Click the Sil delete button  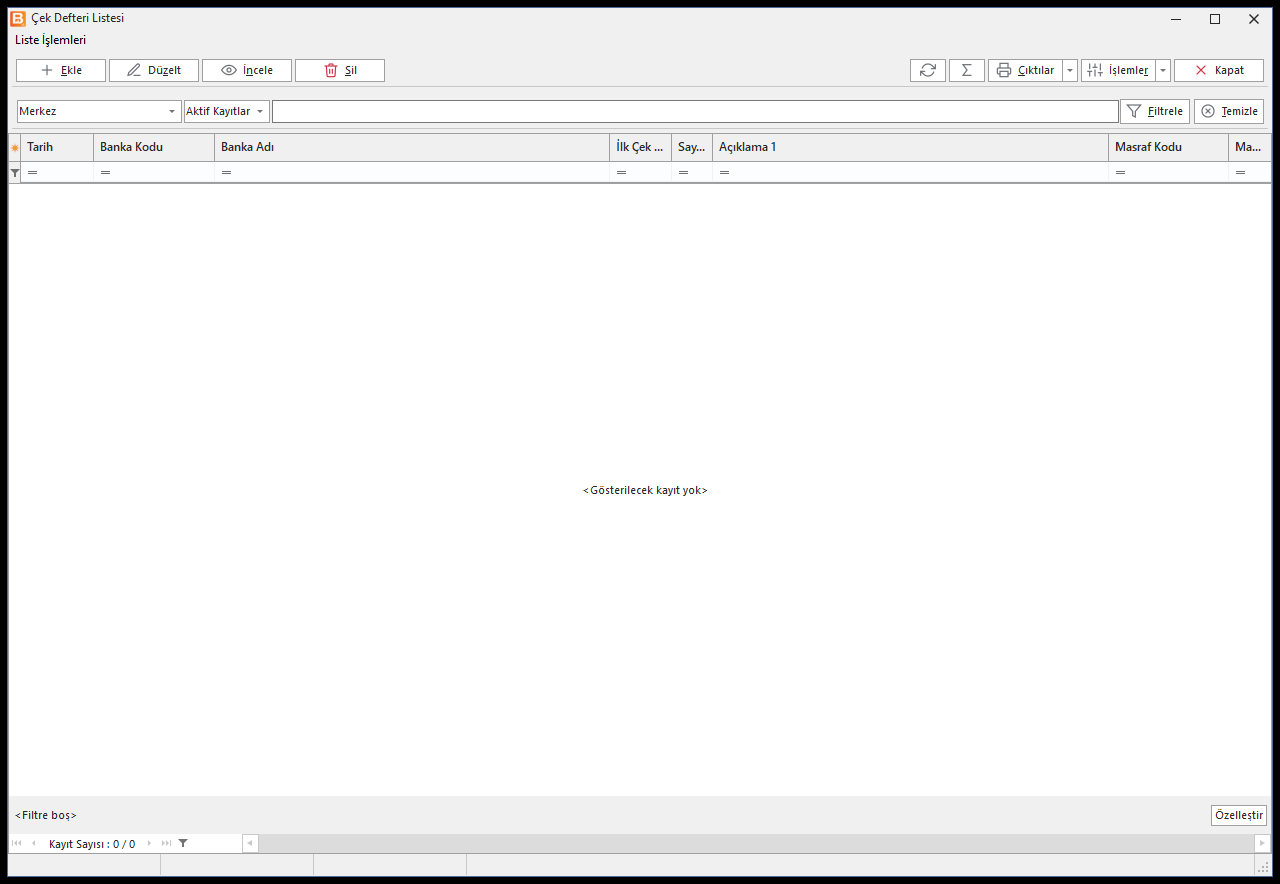point(340,70)
